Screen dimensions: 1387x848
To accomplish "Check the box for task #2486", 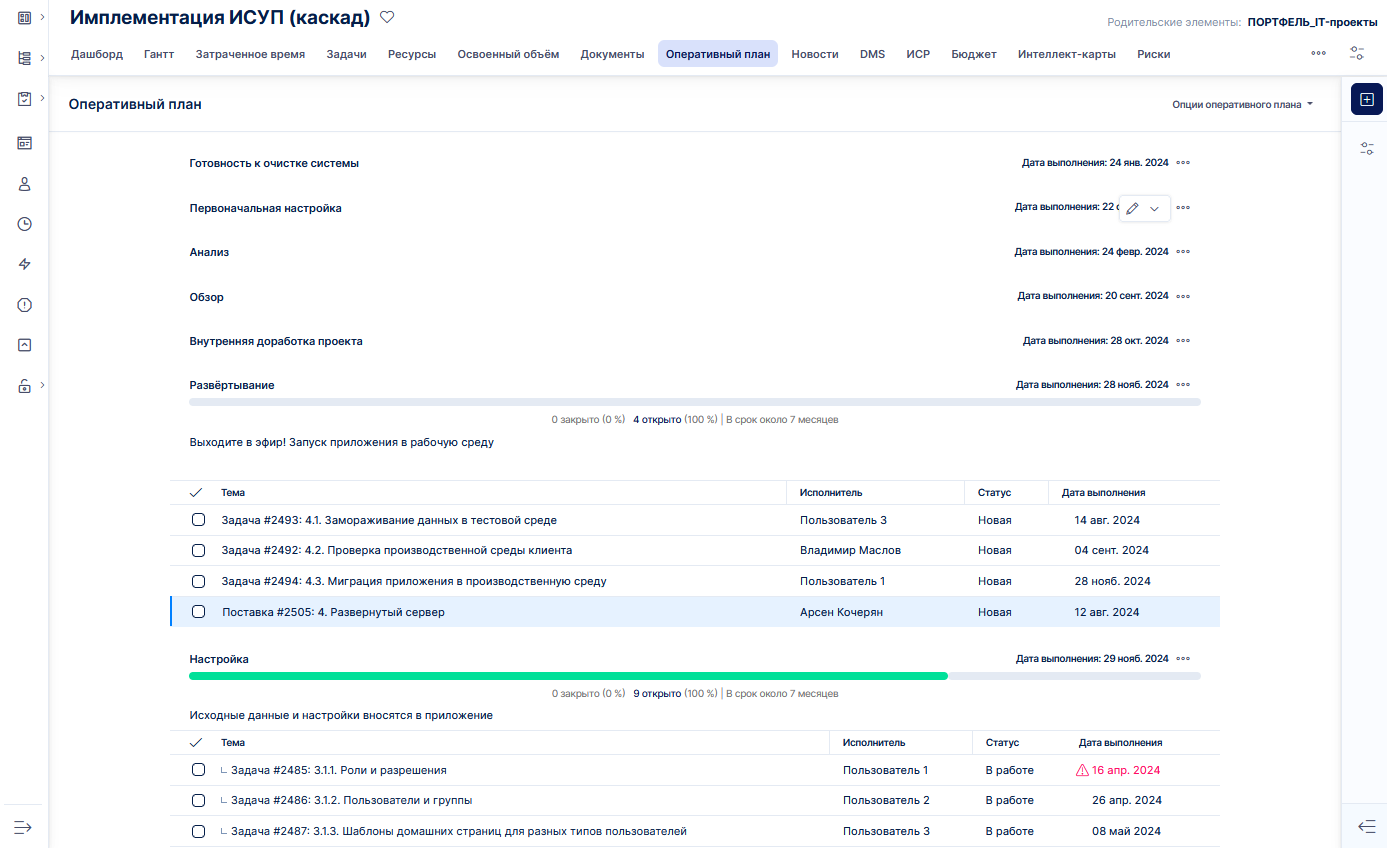I will click(x=198, y=800).
